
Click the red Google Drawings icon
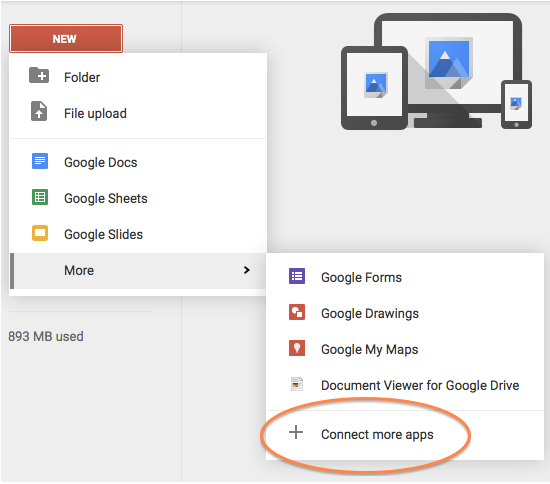click(297, 312)
